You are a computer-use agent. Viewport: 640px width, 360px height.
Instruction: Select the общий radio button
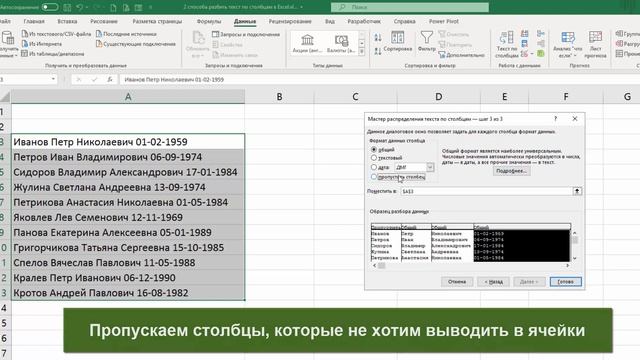[x=373, y=149]
